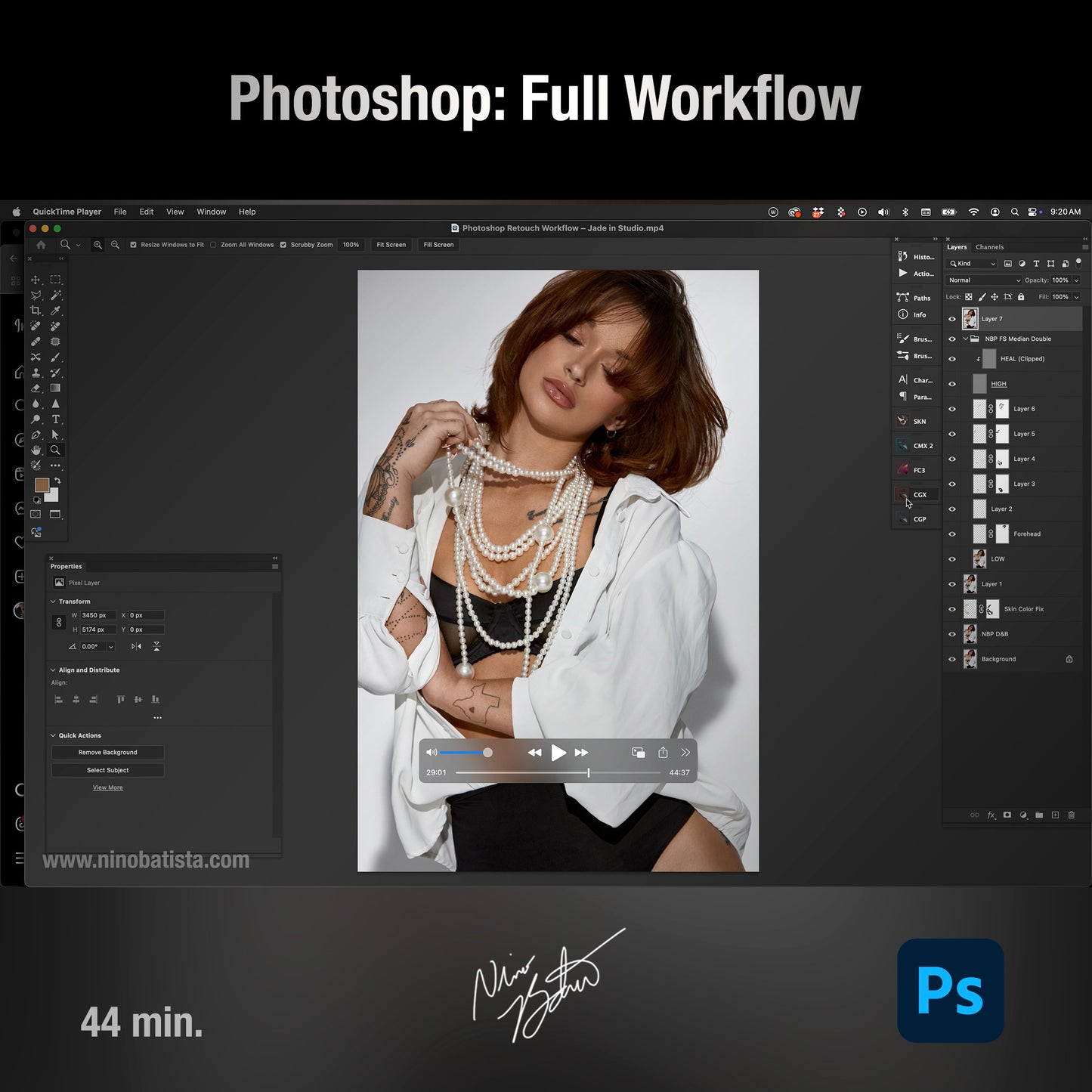The image size is (1092, 1092).
Task: Select the Clone Stamp tool
Action: [36, 372]
